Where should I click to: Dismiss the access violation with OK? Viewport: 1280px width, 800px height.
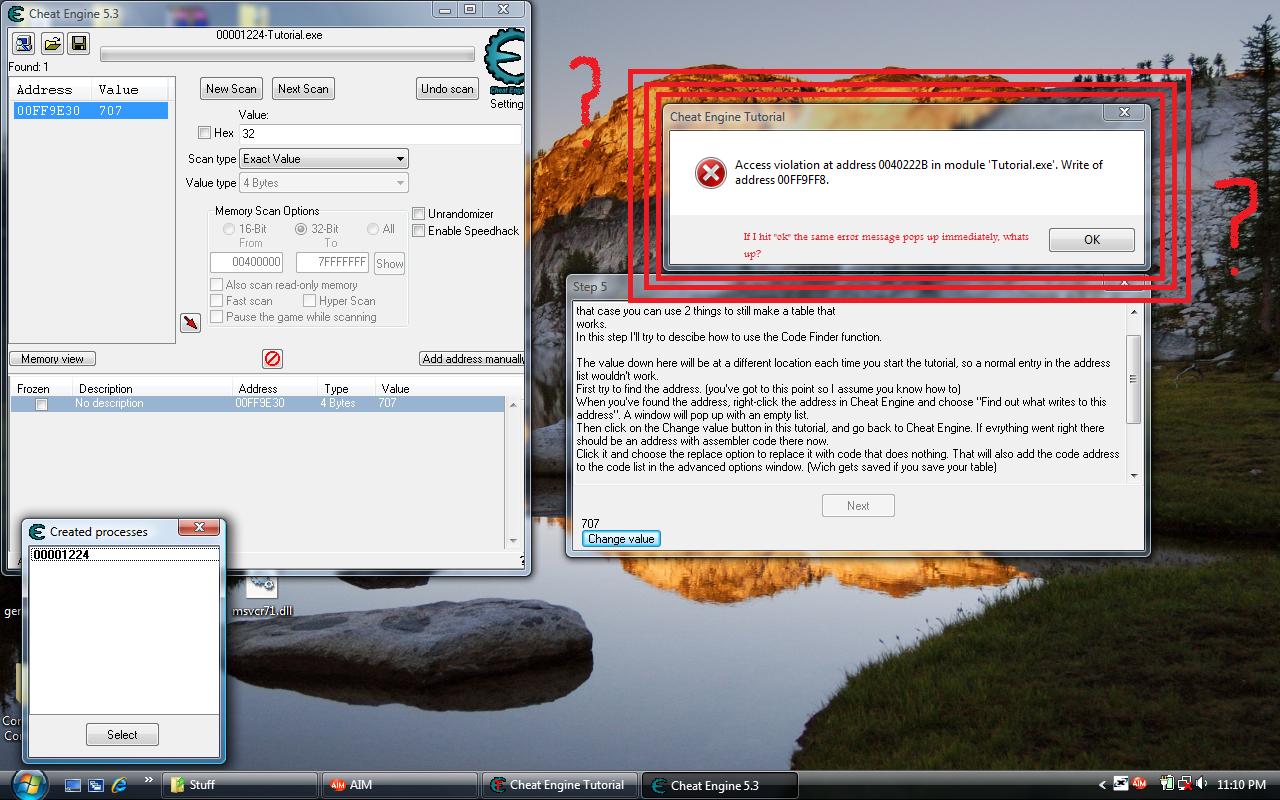click(x=1091, y=239)
